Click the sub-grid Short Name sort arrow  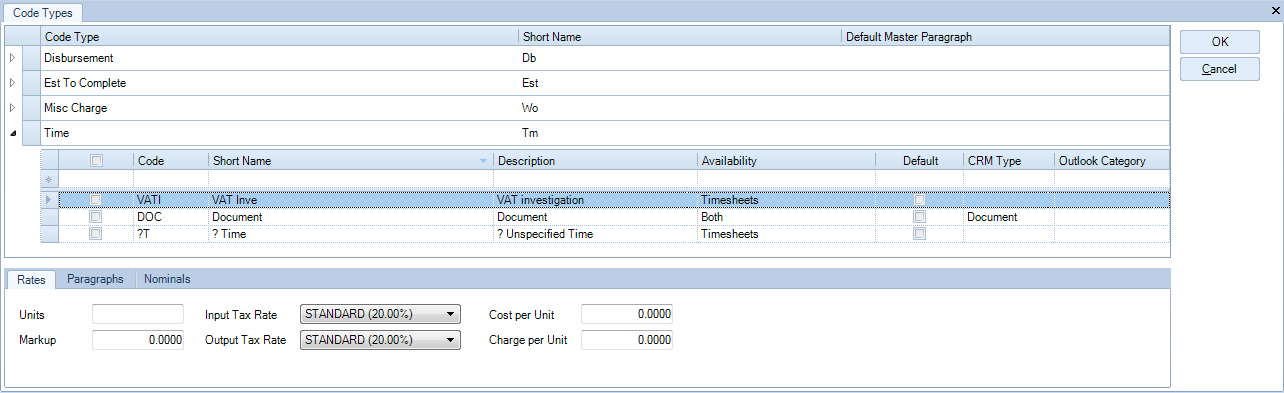click(x=484, y=161)
